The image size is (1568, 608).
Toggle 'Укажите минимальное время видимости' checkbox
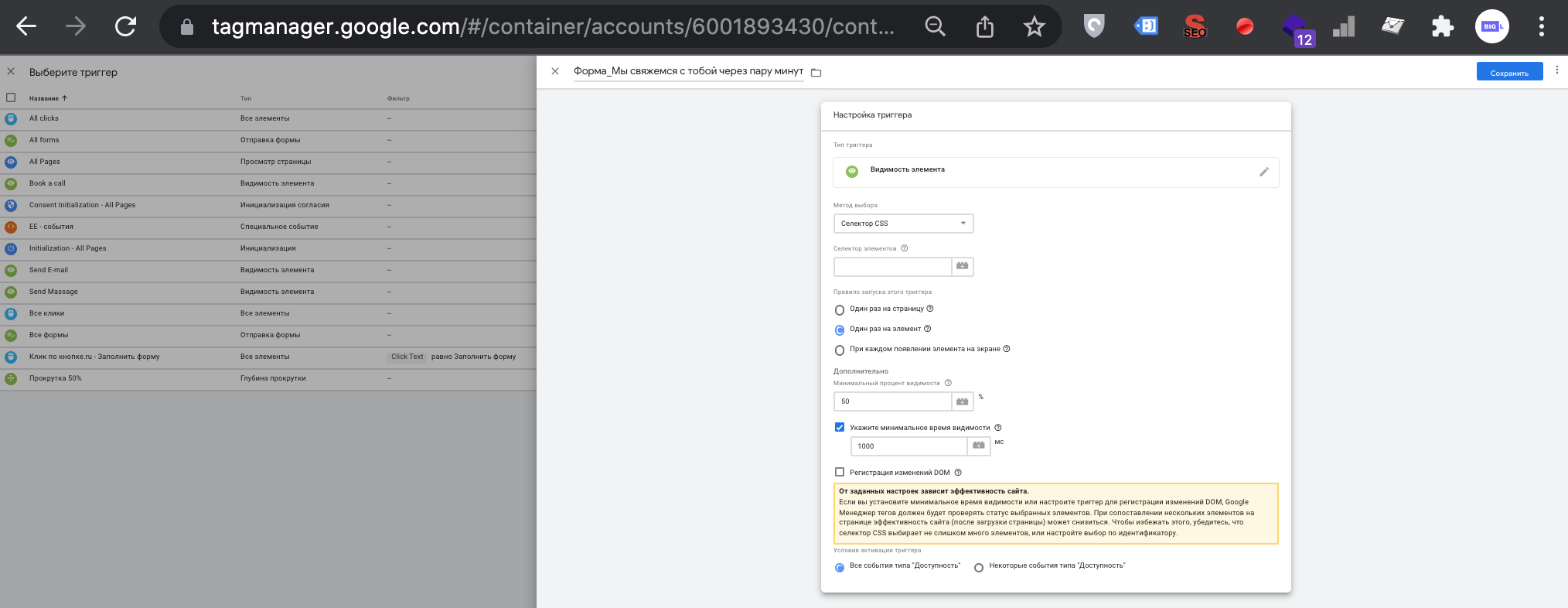[x=840, y=427]
